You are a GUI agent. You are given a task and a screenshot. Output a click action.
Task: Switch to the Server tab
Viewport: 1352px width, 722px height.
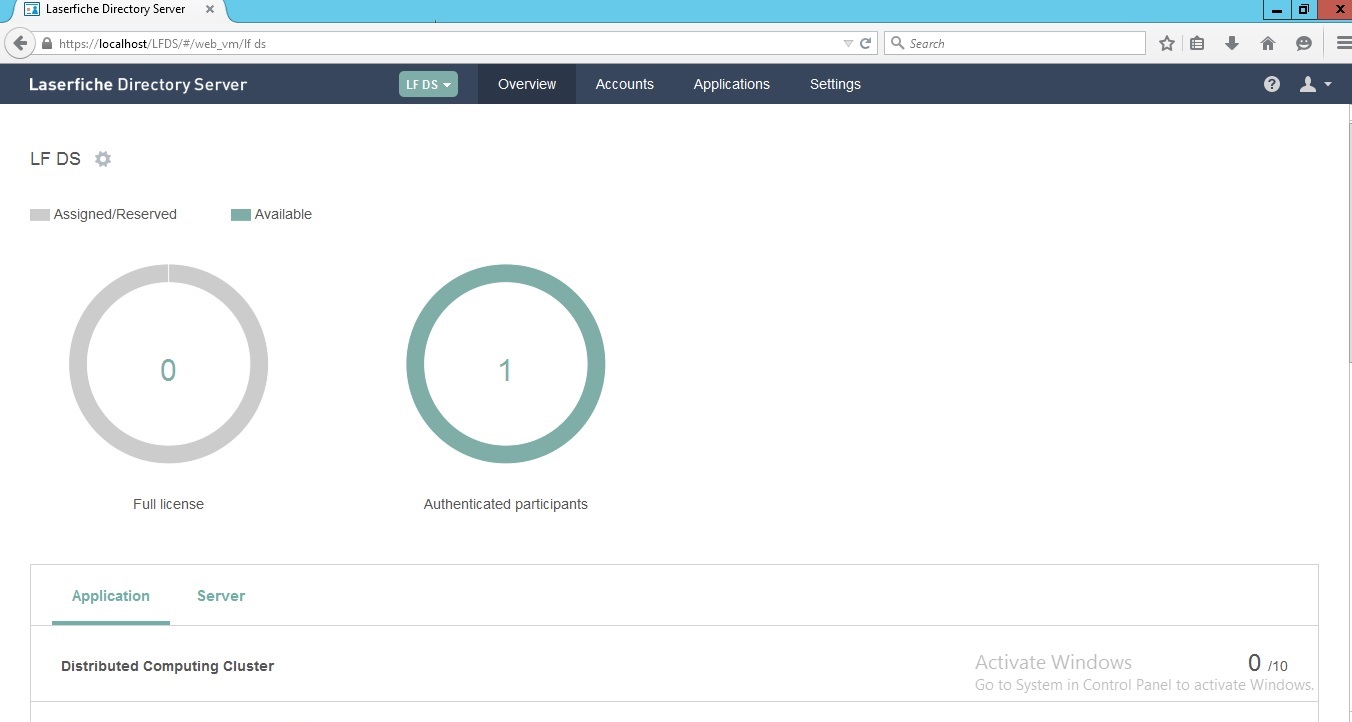pos(221,596)
